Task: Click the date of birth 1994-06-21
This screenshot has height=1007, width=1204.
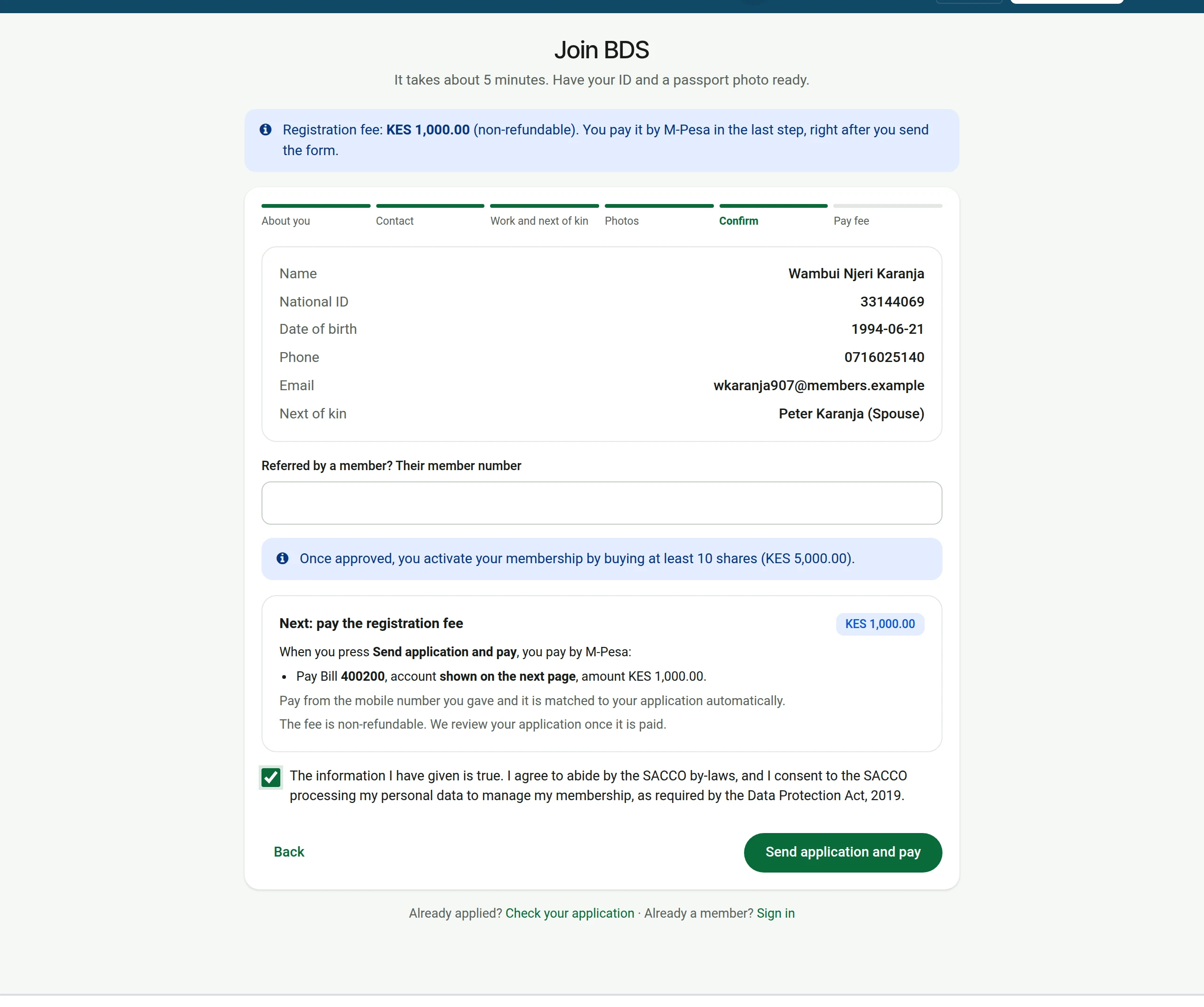Action: tap(887, 330)
